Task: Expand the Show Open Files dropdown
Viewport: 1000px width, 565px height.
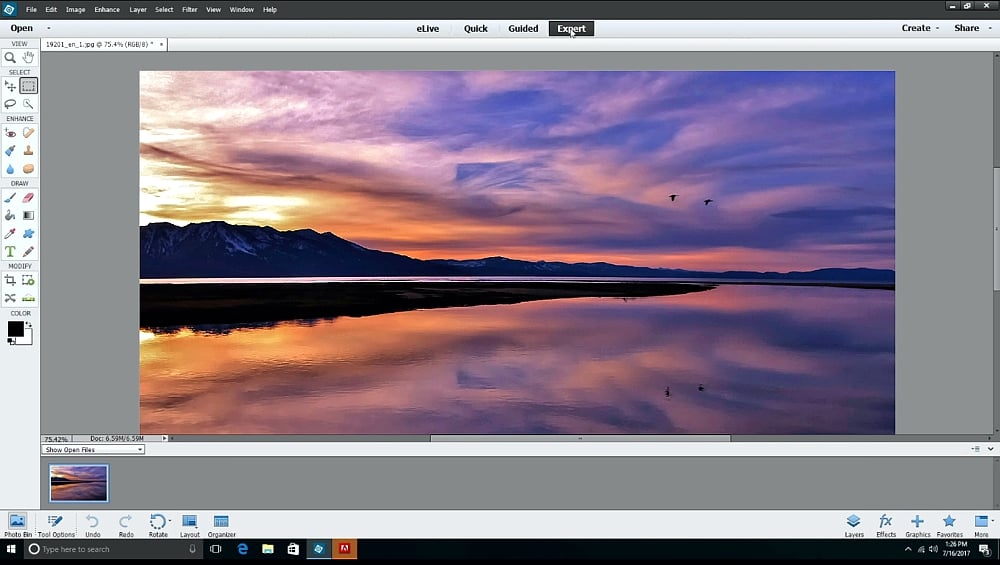Action: pos(94,450)
